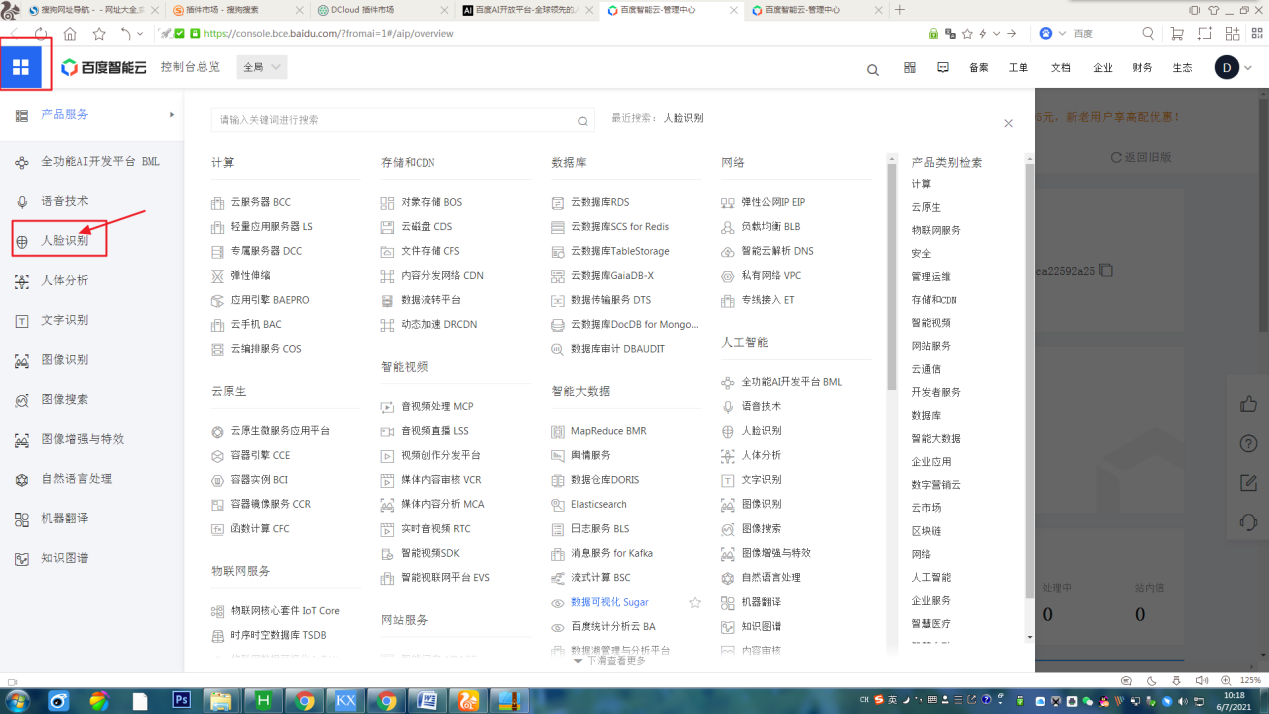Open 云数据库RDS product link
Viewport: 1269px width, 714px height.
coord(600,202)
